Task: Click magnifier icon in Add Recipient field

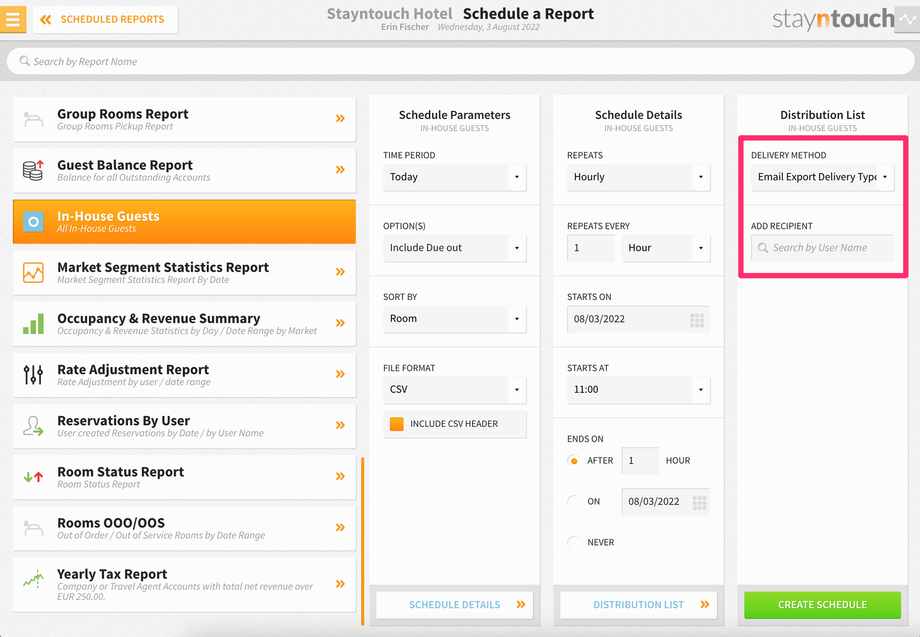Action: (763, 248)
